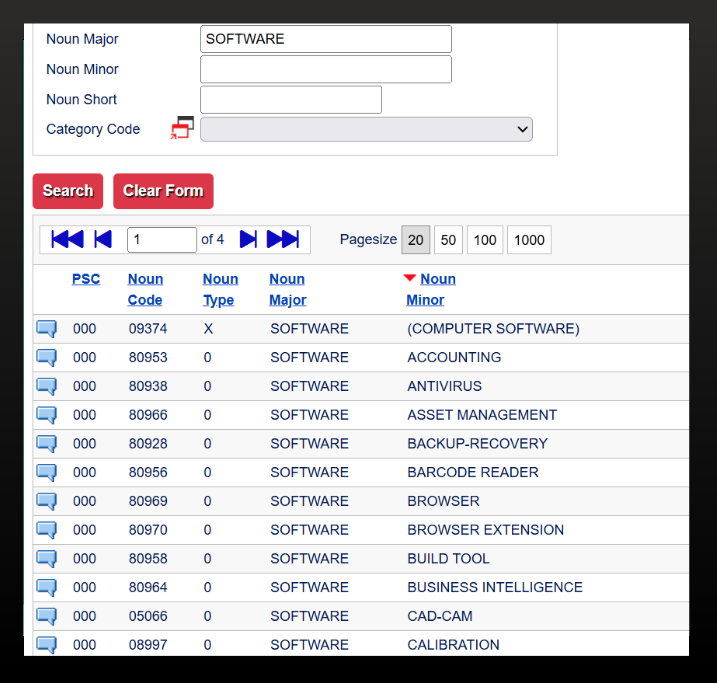Viewport: 717px width, 683px height.
Task: Open details icon for ANTIVIRUS row
Action: 47,386
